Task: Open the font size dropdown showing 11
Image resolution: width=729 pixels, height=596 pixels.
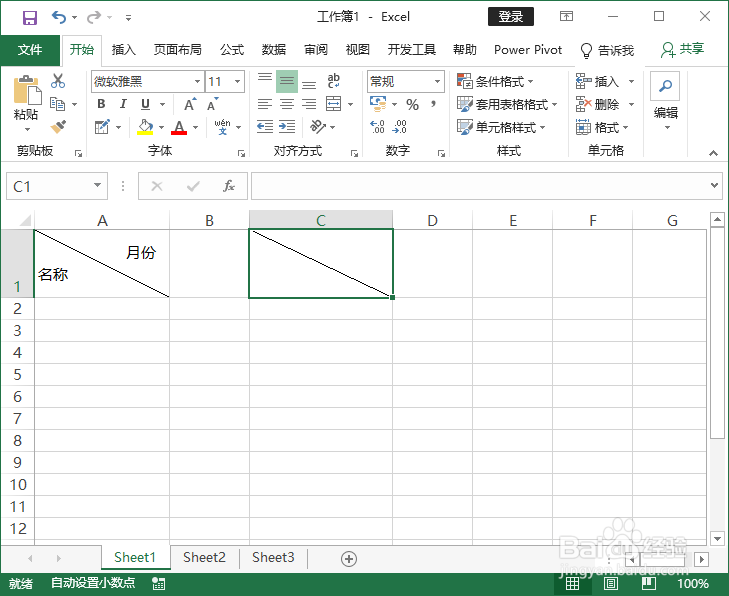Action: pyautogui.click(x=238, y=82)
